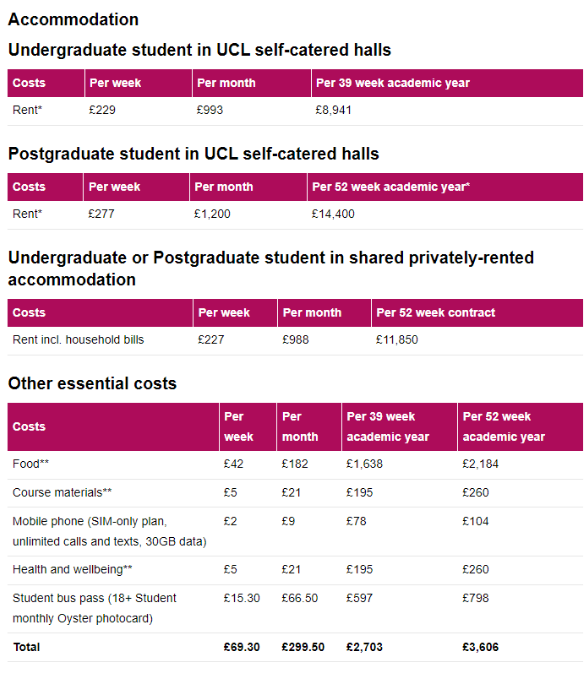The width and height of the screenshot is (586, 673).
Task: Click the 'Other essential costs' heading
Action: (92, 383)
